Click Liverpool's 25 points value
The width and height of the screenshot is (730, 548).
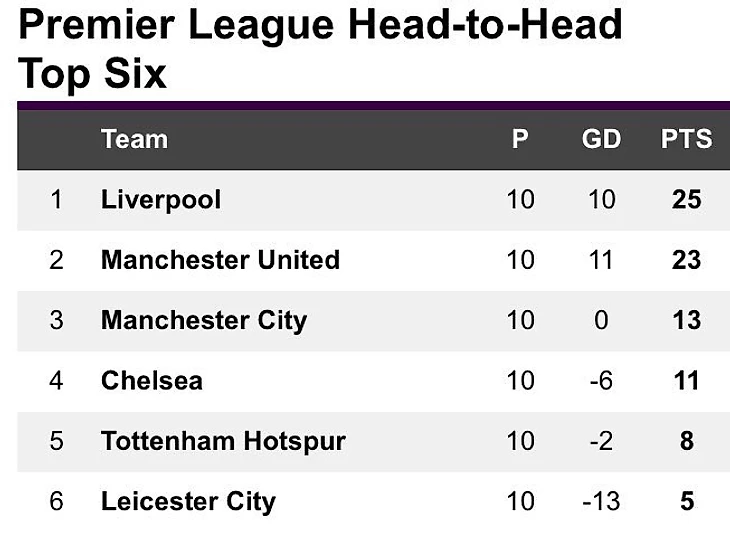pyautogui.click(x=687, y=200)
